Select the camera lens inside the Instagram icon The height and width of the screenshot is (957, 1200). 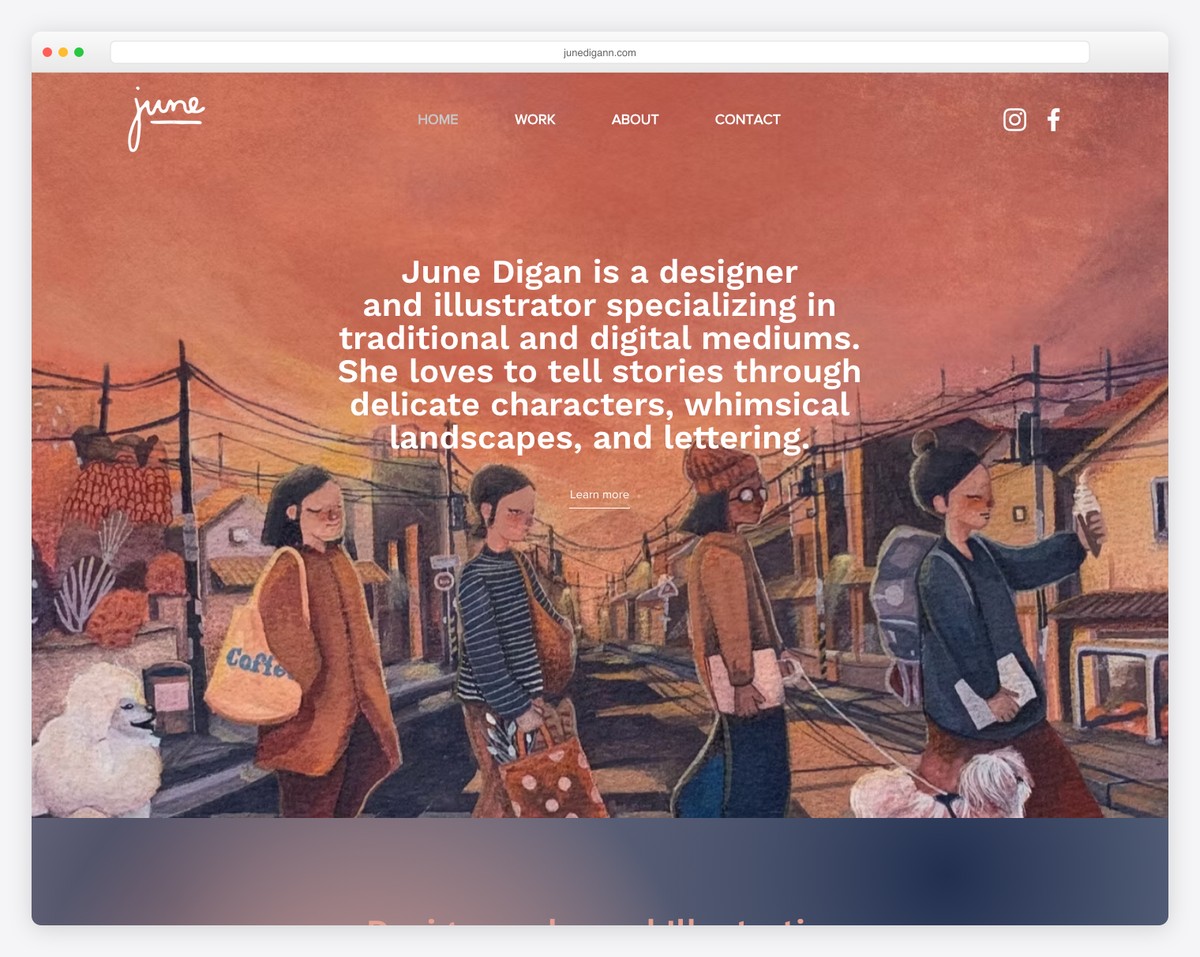[1014, 119]
